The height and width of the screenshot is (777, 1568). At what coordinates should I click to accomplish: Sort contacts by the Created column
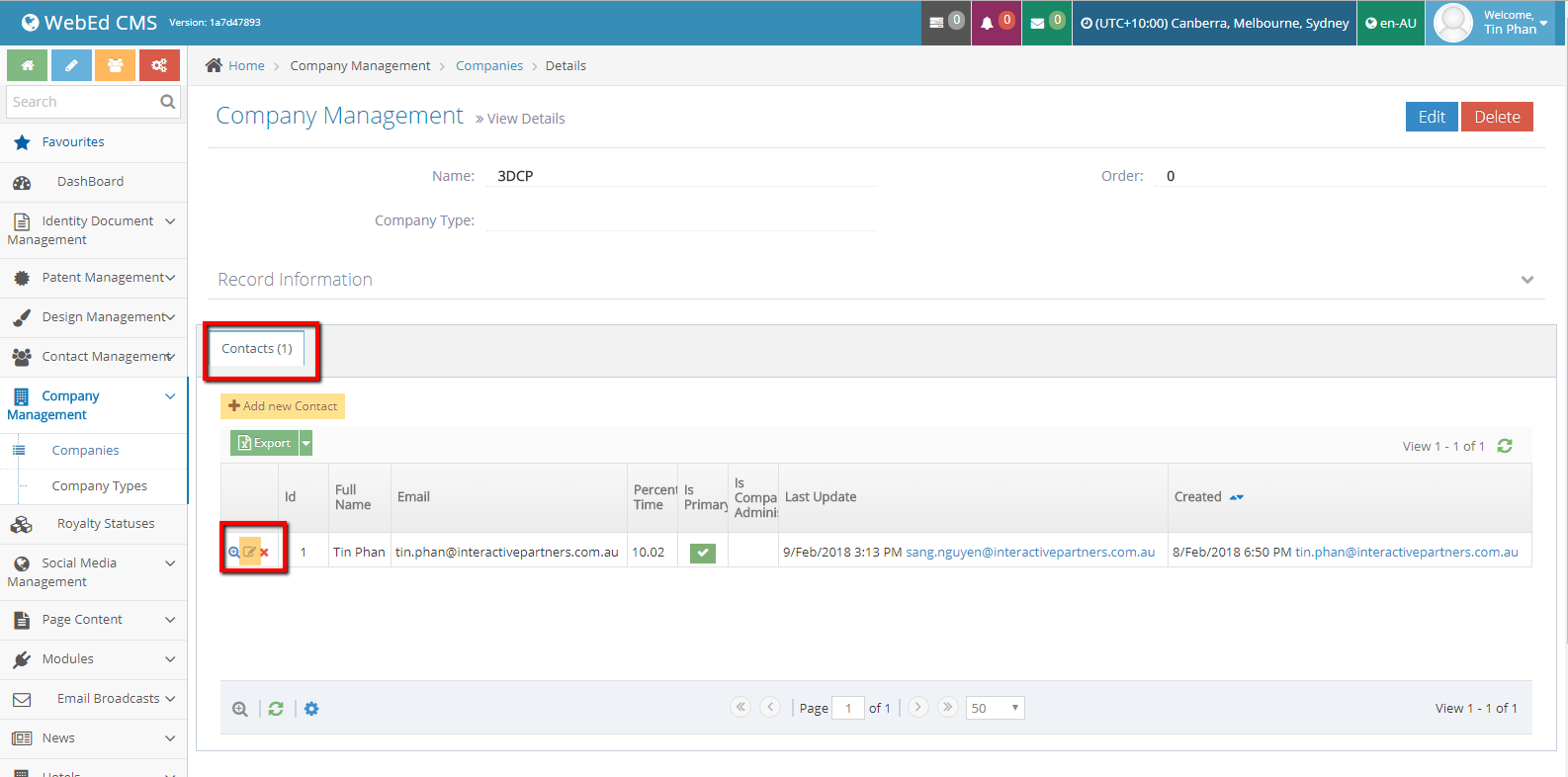tap(1198, 497)
